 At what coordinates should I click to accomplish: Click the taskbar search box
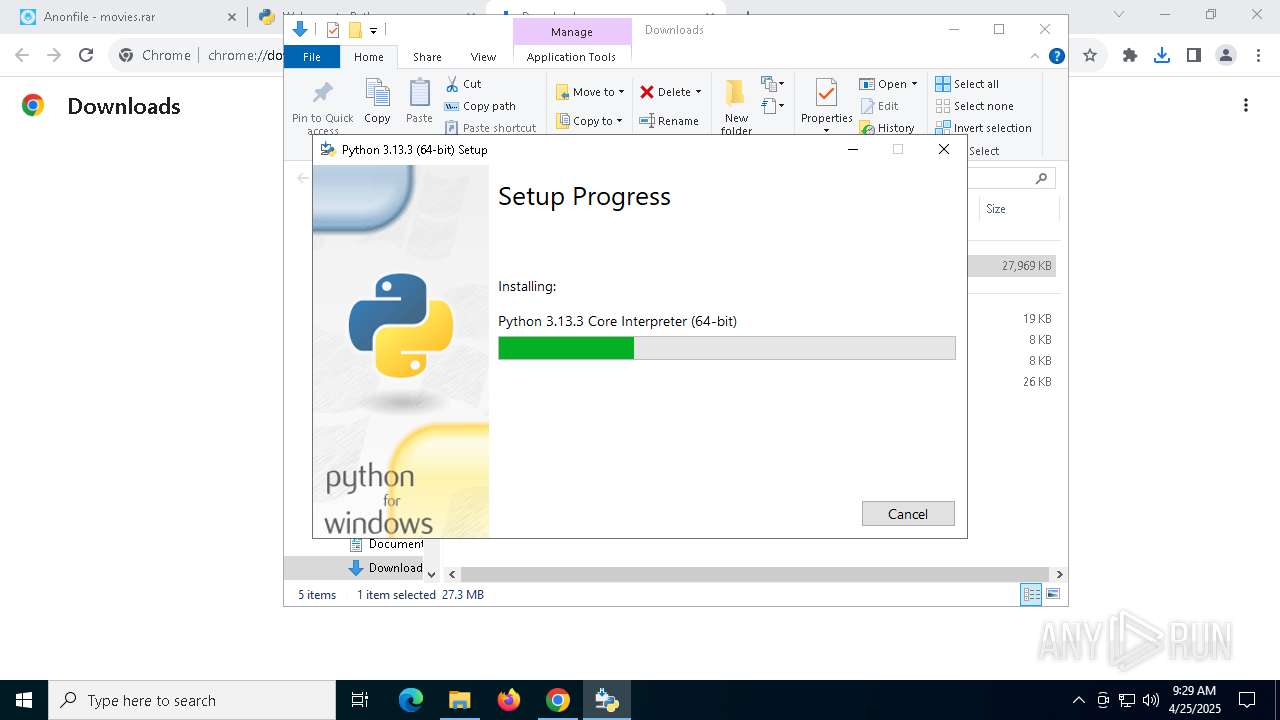tap(192, 700)
